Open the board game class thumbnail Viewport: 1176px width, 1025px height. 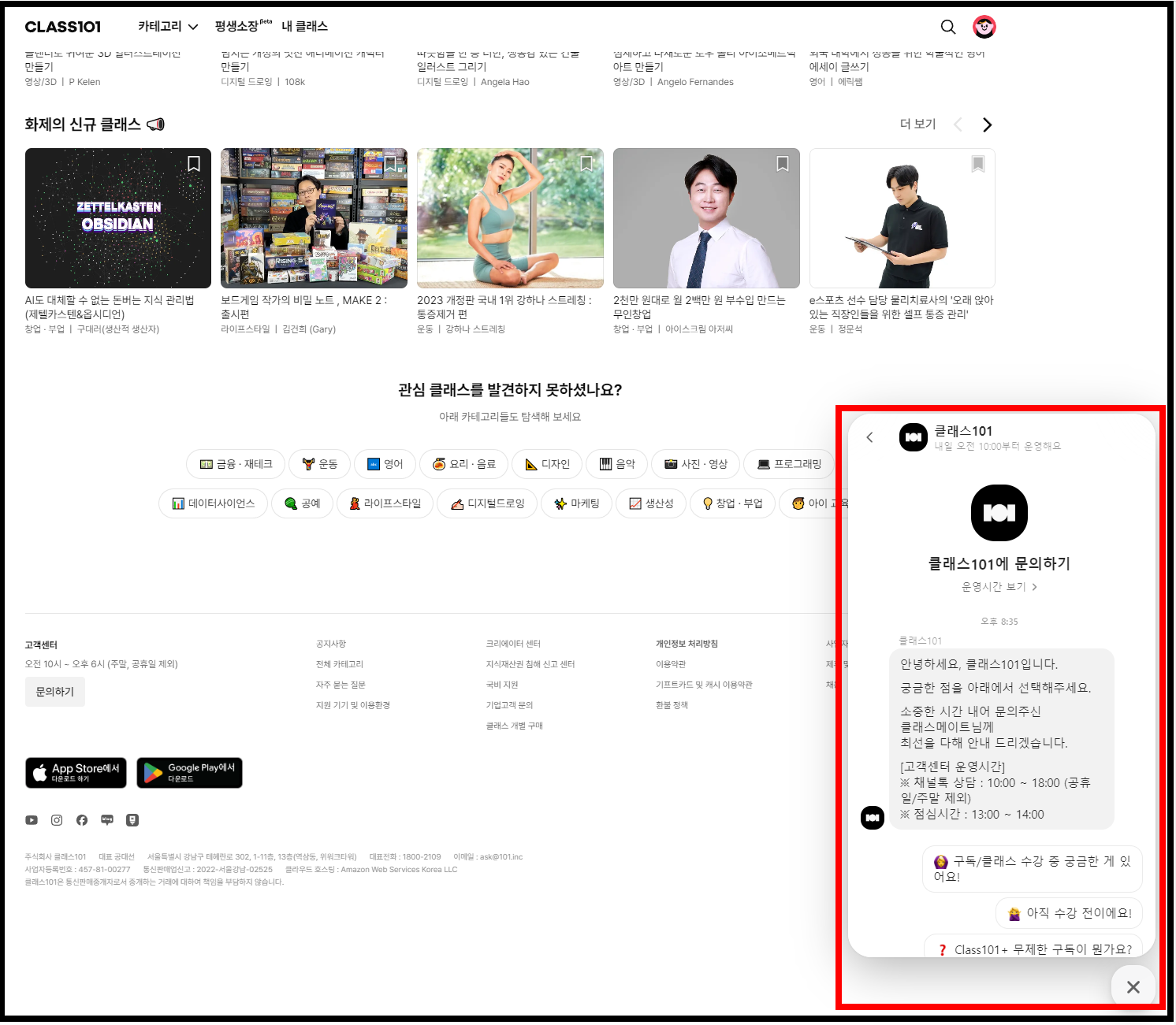click(314, 218)
